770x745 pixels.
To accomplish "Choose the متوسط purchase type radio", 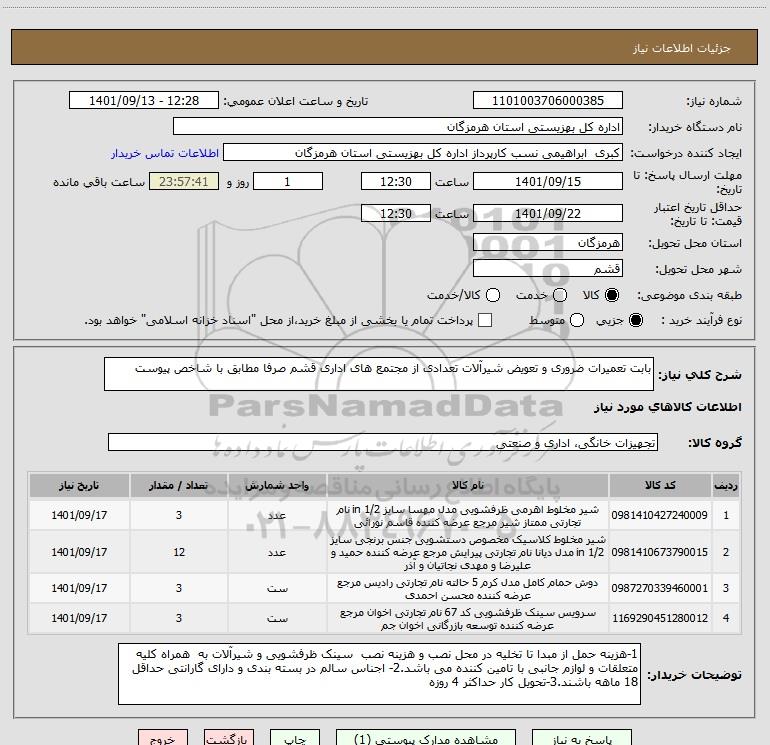I will click(577, 320).
